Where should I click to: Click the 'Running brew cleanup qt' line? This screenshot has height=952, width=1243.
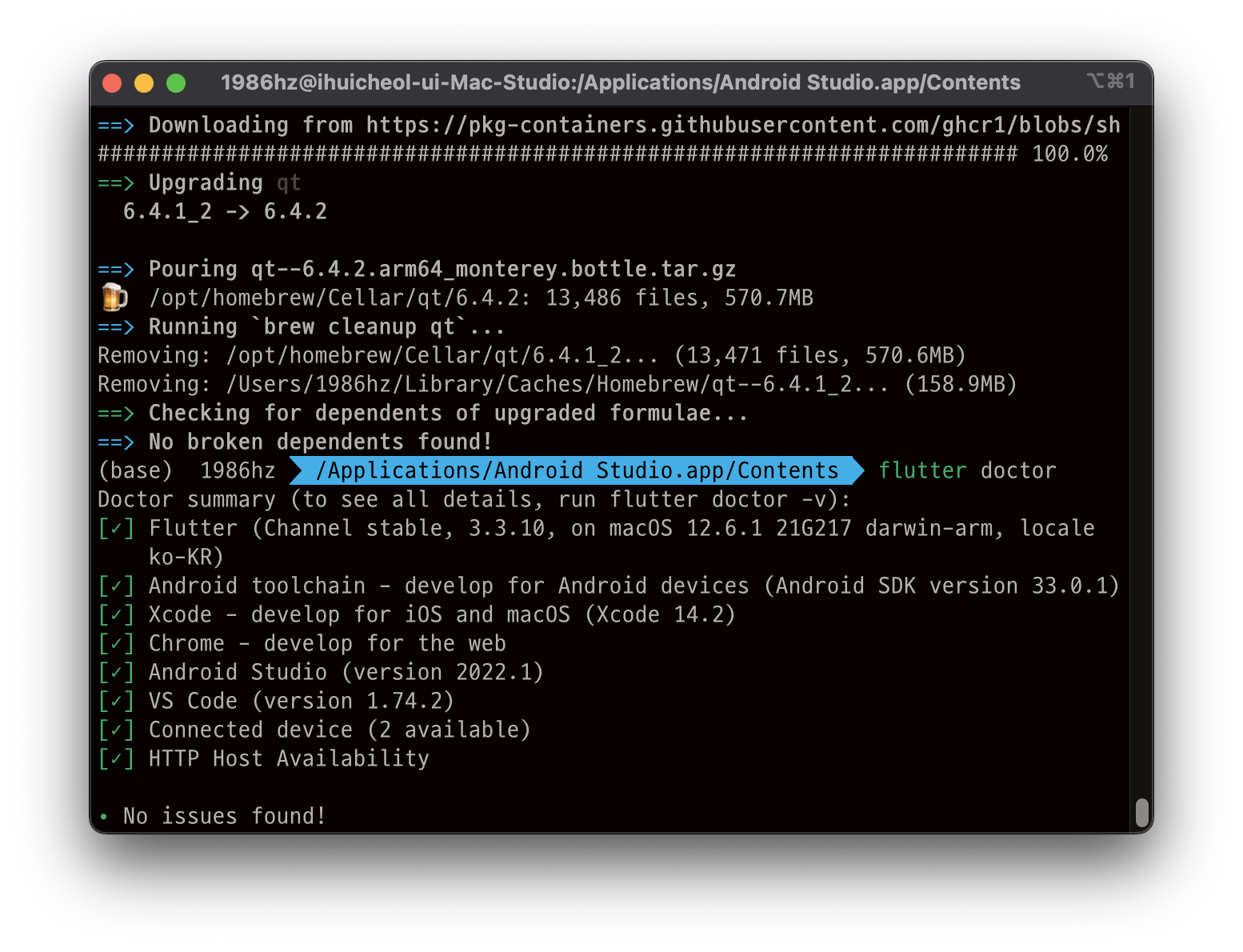click(302, 327)
